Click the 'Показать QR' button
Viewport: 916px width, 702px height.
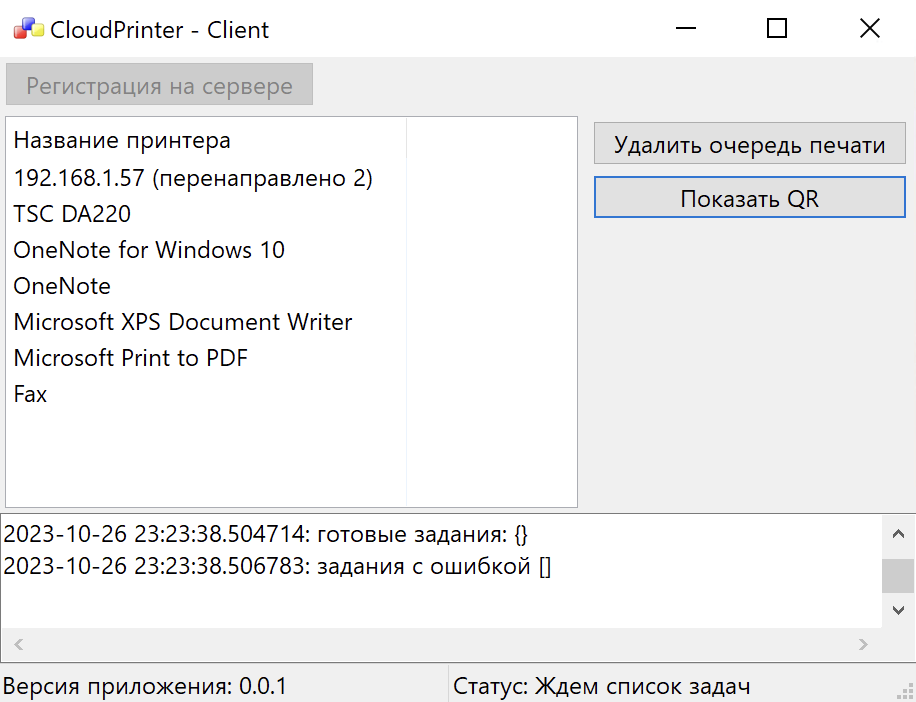[x=749, y=198]
